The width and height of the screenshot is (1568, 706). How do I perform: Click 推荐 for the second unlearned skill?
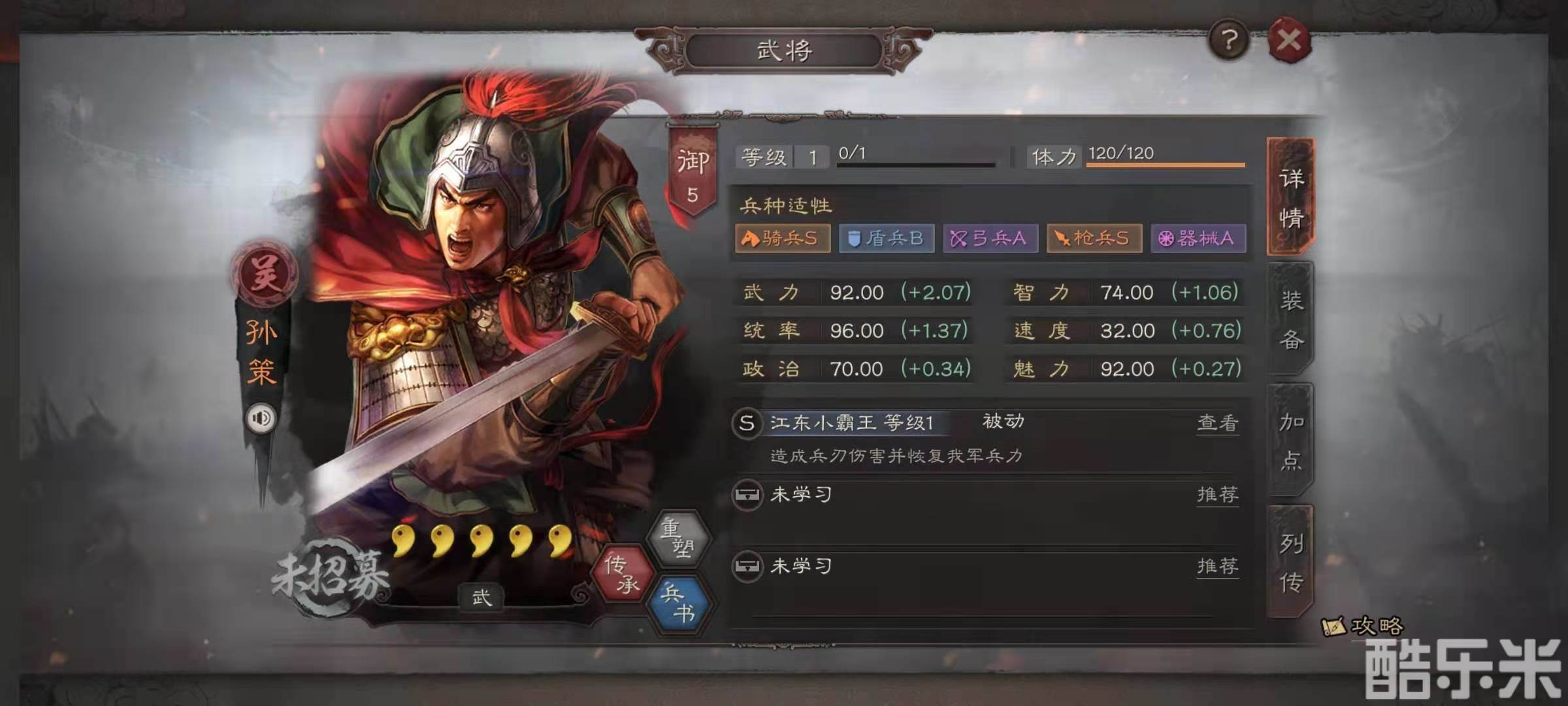pyautogui.click(x=1217, y=566)
